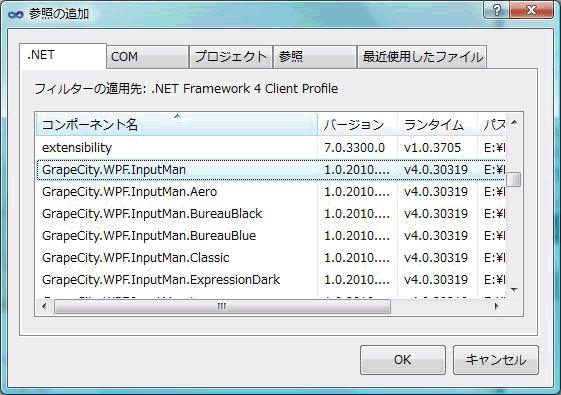
Task: Select GrapeCity.WPF.InputMan.ExpressionDark row
Action: [271, 280]
